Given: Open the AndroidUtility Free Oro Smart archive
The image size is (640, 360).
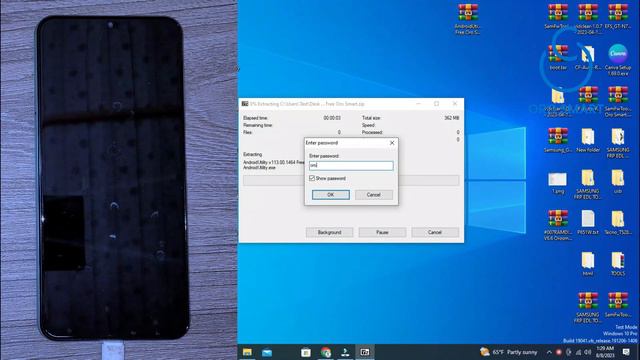Looking at the screenshot, I should pos(468,18).
